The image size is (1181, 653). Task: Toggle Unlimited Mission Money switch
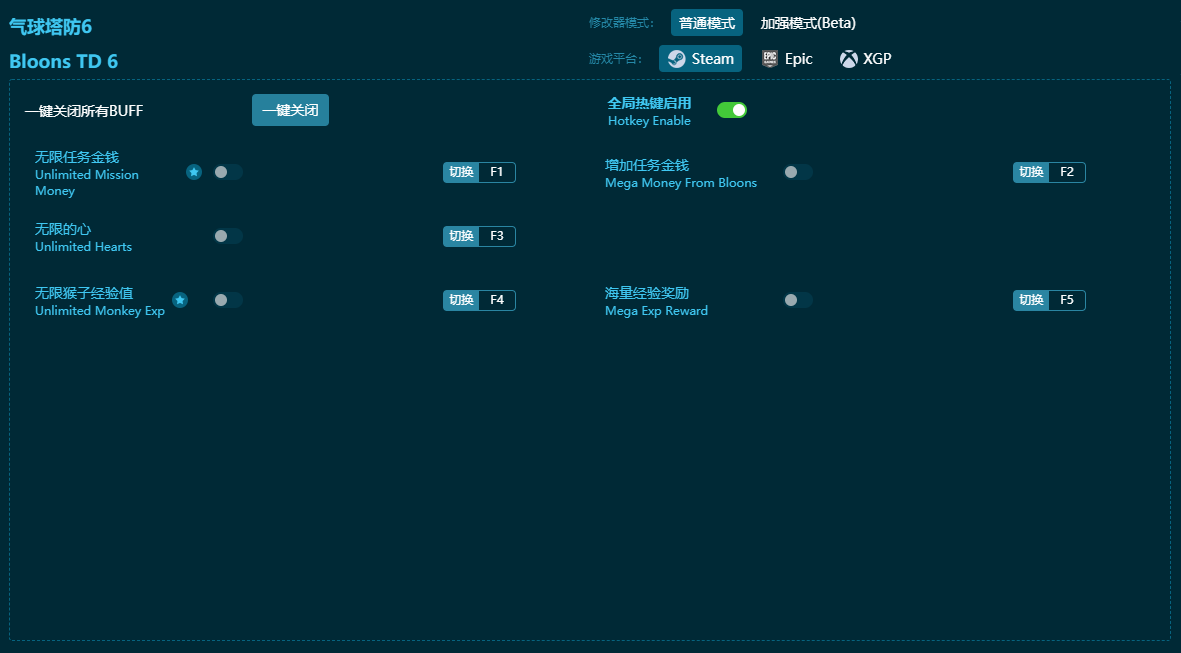227,172
